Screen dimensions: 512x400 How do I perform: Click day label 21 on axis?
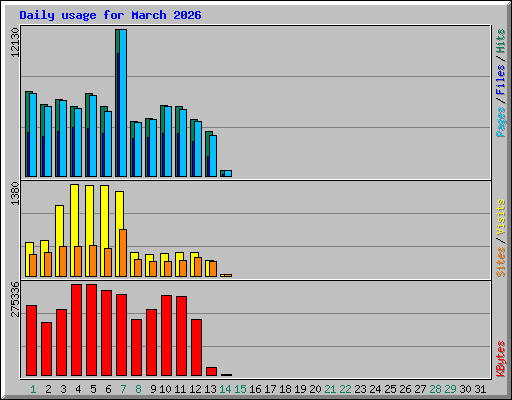[x=330, y=389]
